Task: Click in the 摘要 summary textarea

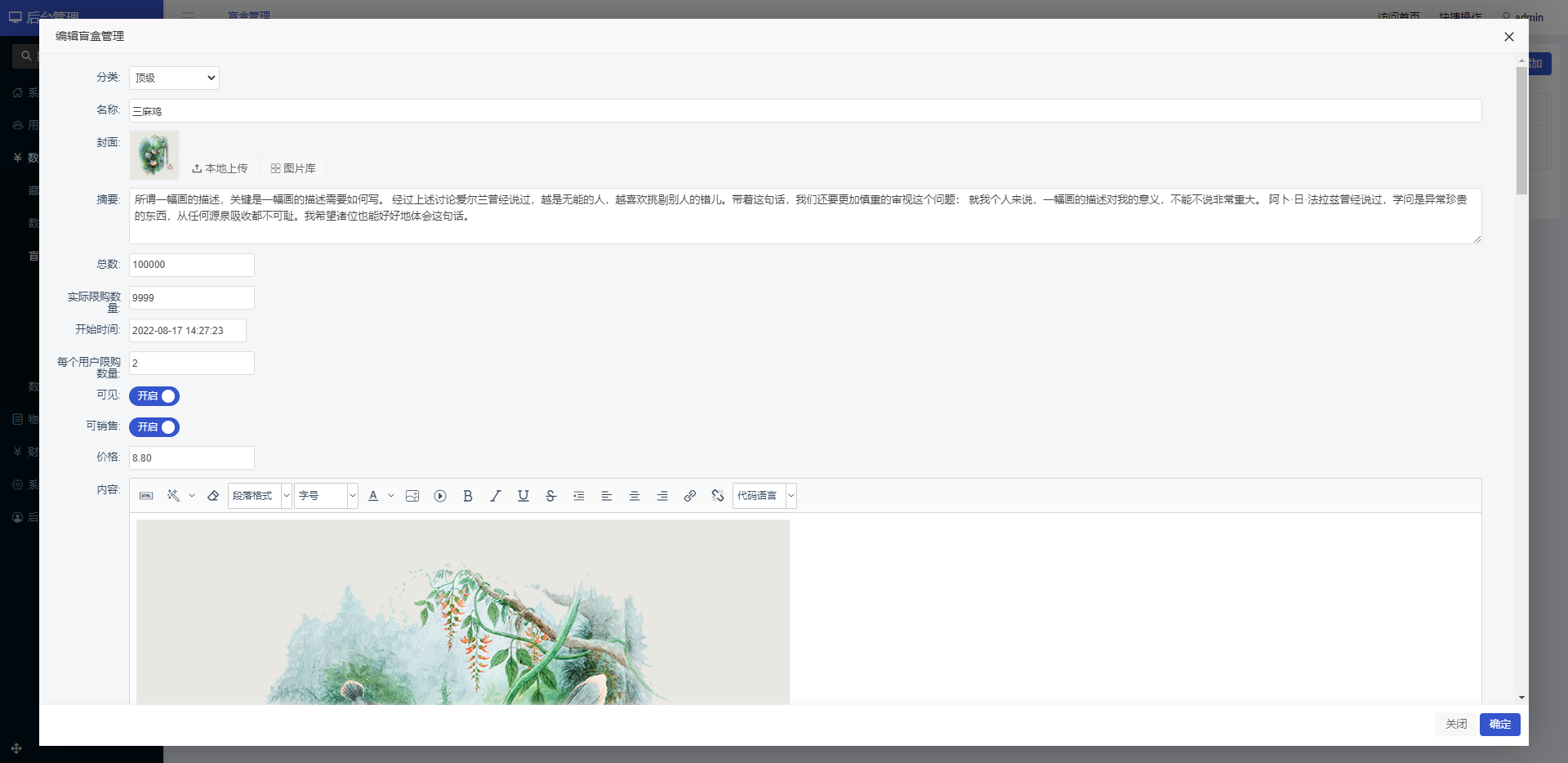Action: tap(805, 216)
